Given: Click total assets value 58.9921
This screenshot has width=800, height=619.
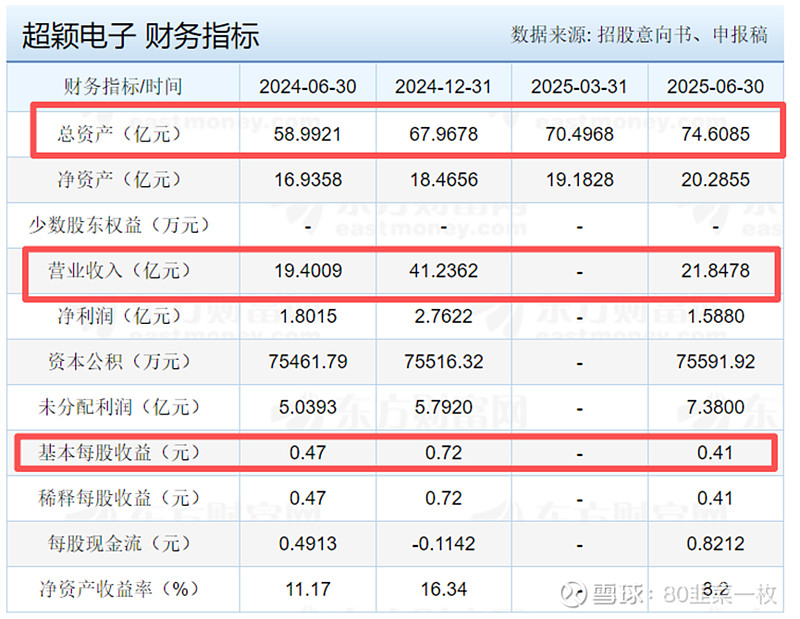Looking at the screenshot, I should click(307, 134).
